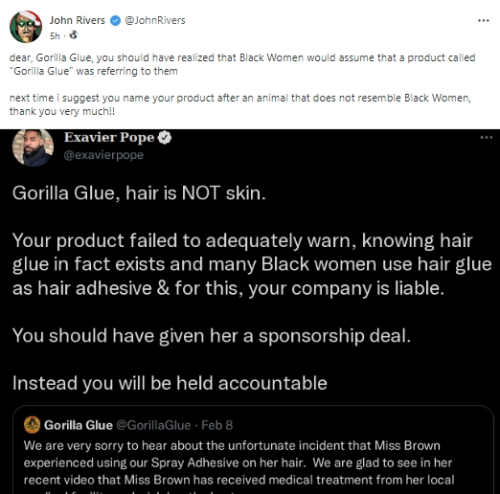The height and width of the screenshot is (494, 500).
Task: Click the Exavier Pope display name
Action: click(109, 137)
